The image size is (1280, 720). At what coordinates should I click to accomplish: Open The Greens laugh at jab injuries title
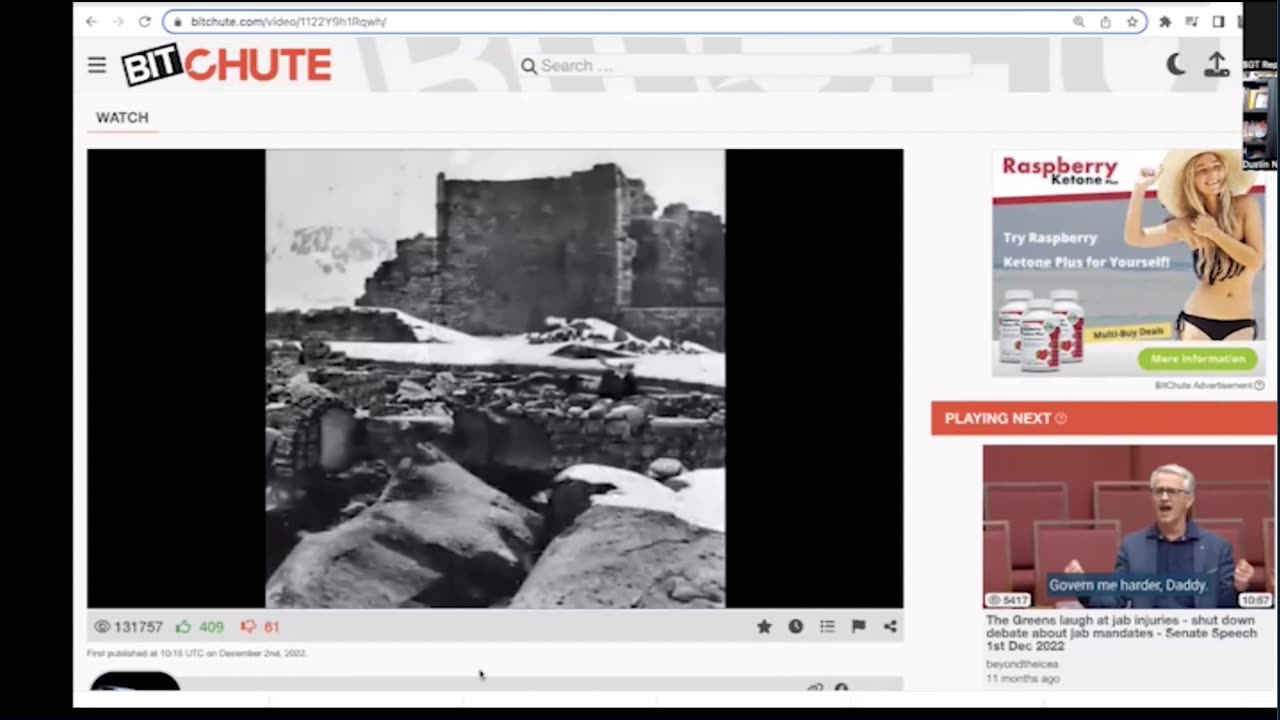(x=1121, y=634)
